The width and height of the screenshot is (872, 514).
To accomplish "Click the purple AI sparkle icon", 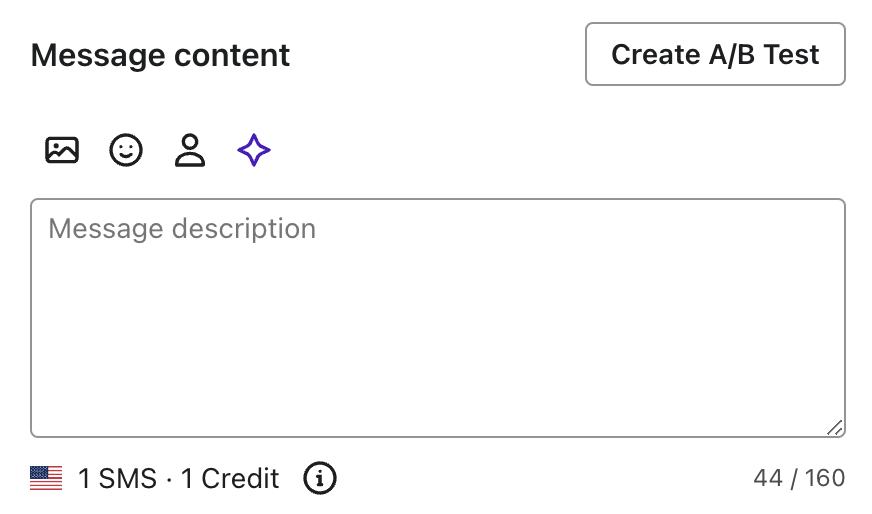I will 254,151.
